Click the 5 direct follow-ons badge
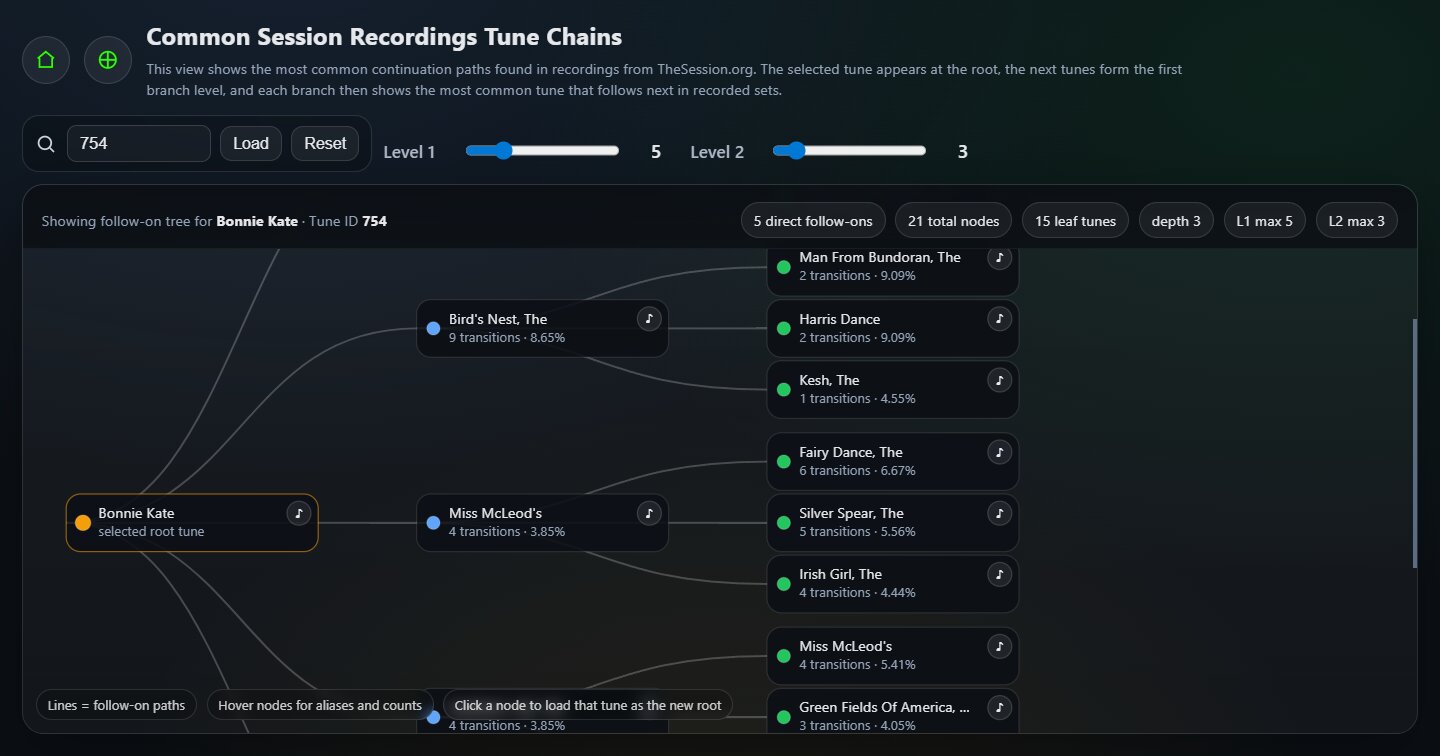The height and width of the screenshot is (756, 1440). 813,220
